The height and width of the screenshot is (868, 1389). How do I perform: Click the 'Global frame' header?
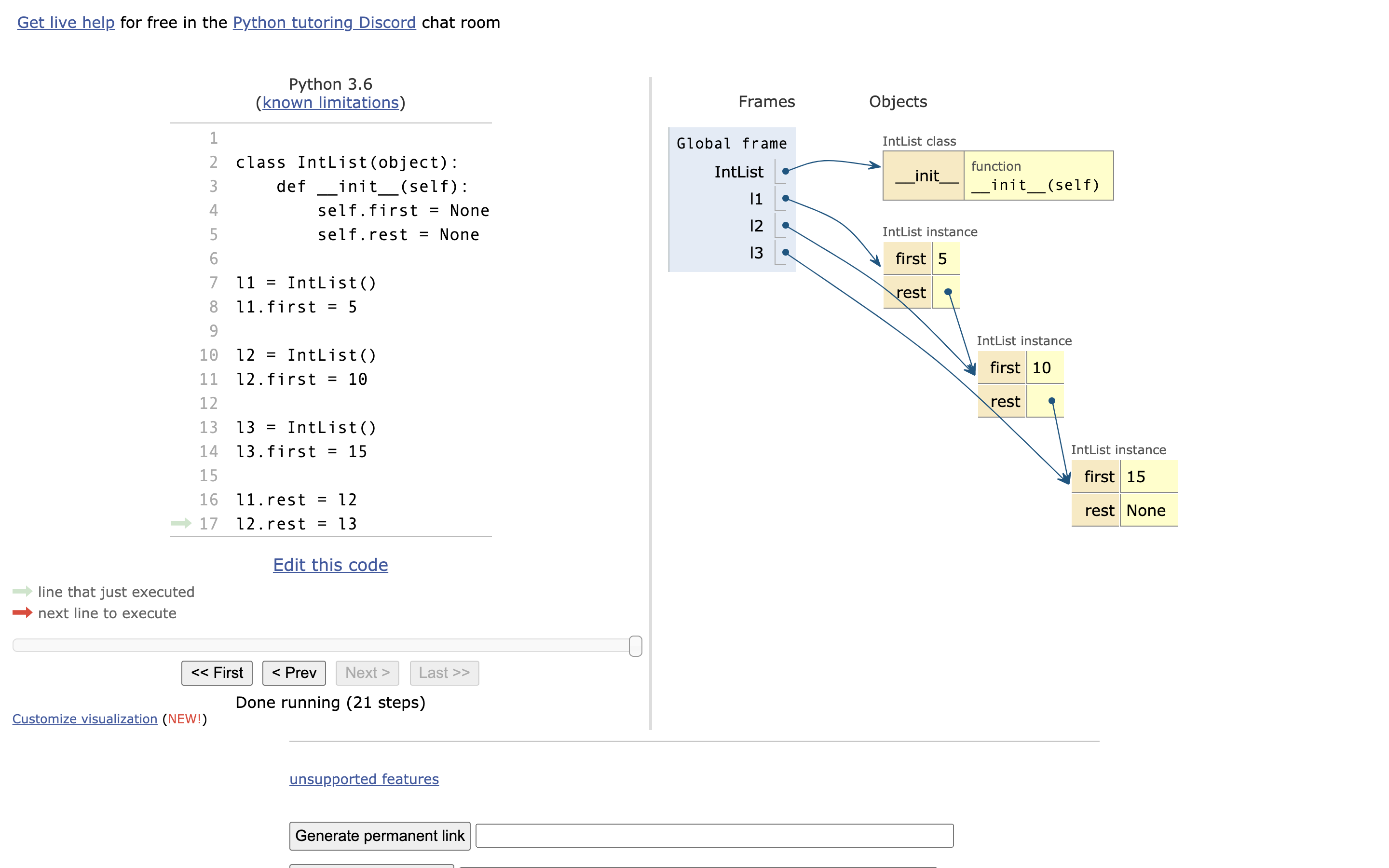(x=732, y=144)
